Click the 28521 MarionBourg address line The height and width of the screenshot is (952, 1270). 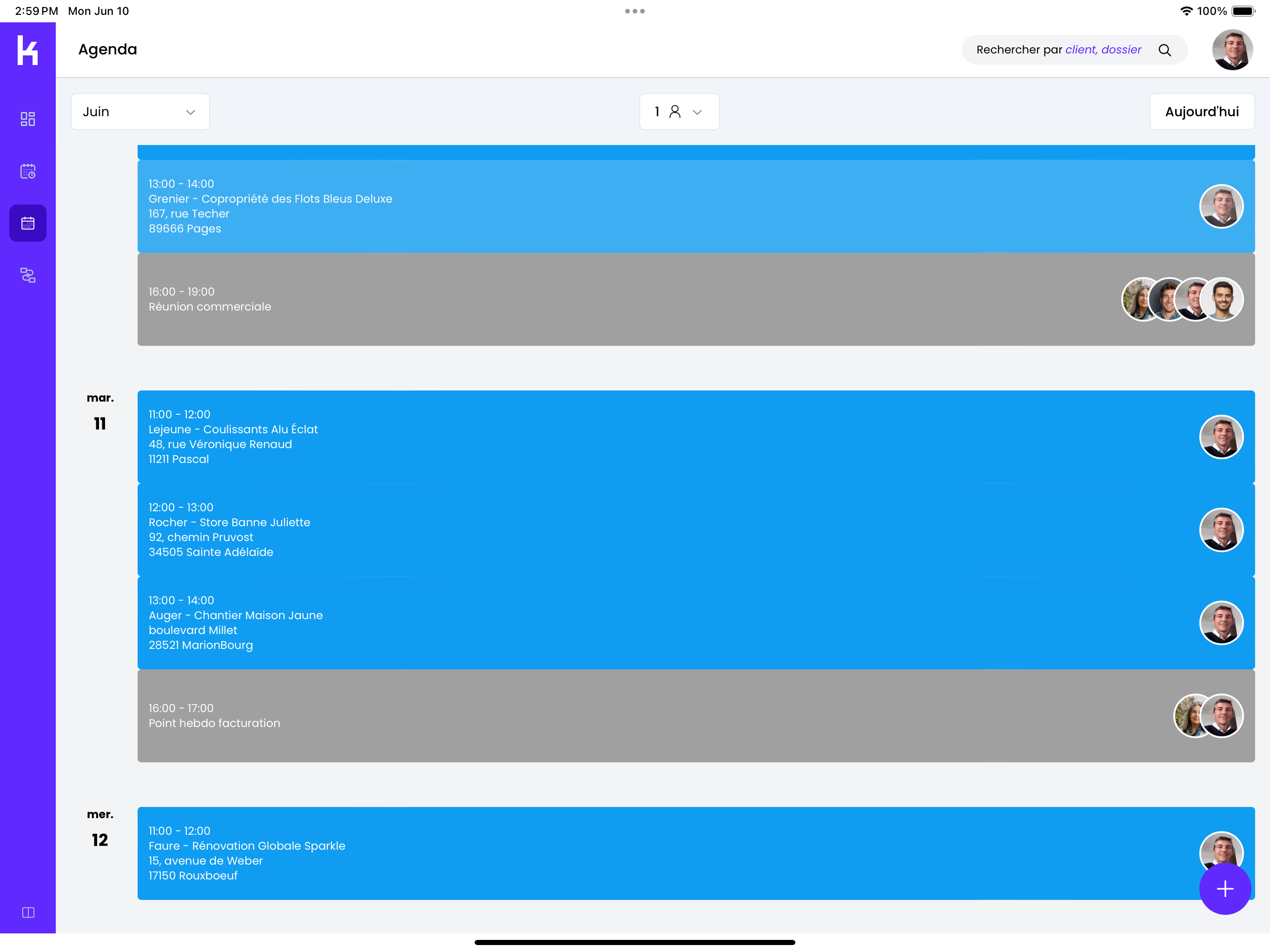200,645
